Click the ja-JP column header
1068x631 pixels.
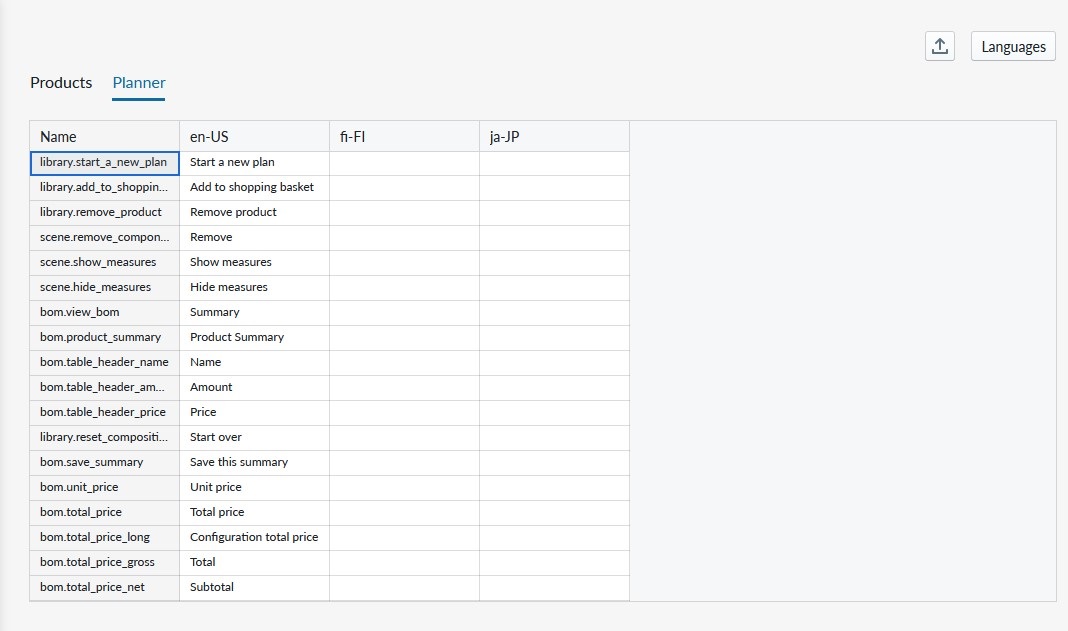tap(554, 136)
